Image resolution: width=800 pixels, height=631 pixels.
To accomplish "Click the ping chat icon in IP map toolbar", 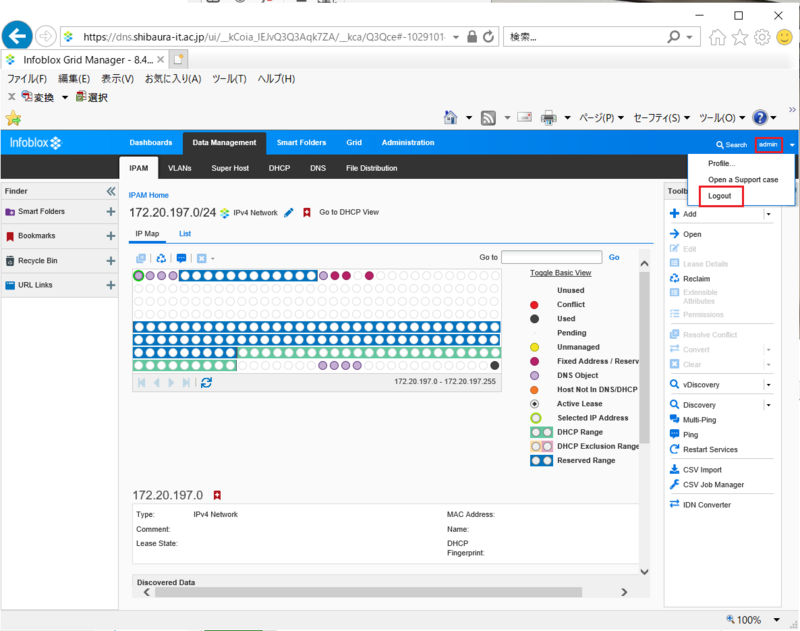I will coord(181,258).
